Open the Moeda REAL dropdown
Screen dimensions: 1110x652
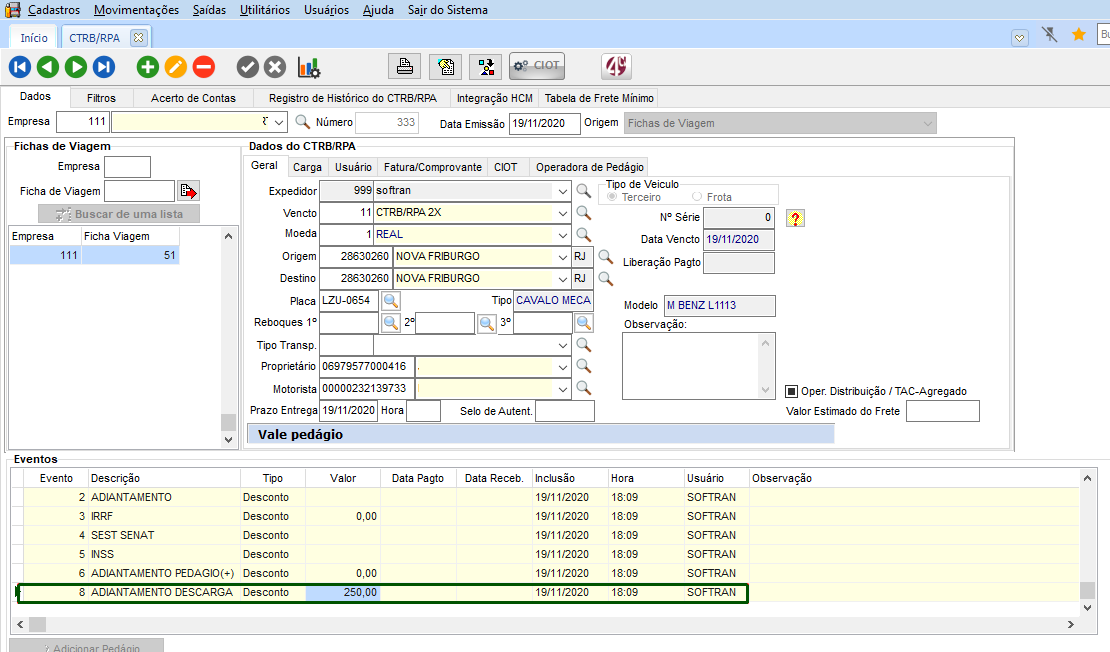tap(563, 235)
